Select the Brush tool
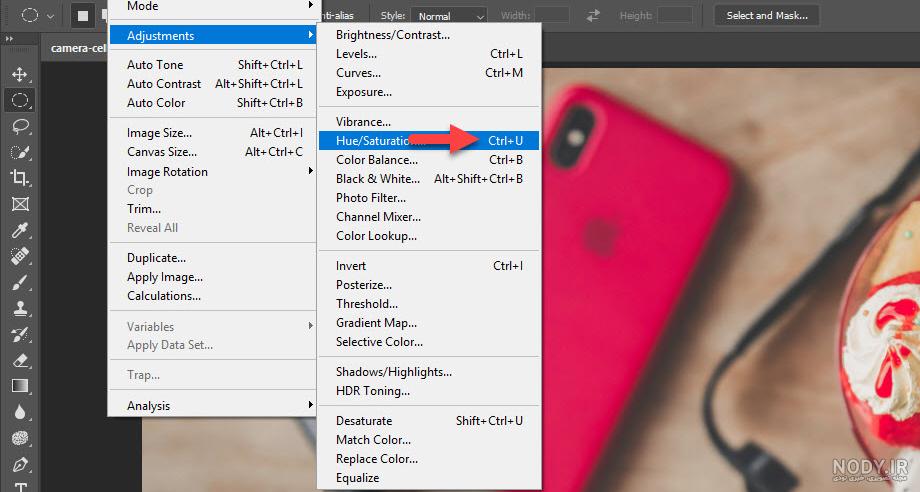Screen dimensions: 920x492 tap(20, 282)
